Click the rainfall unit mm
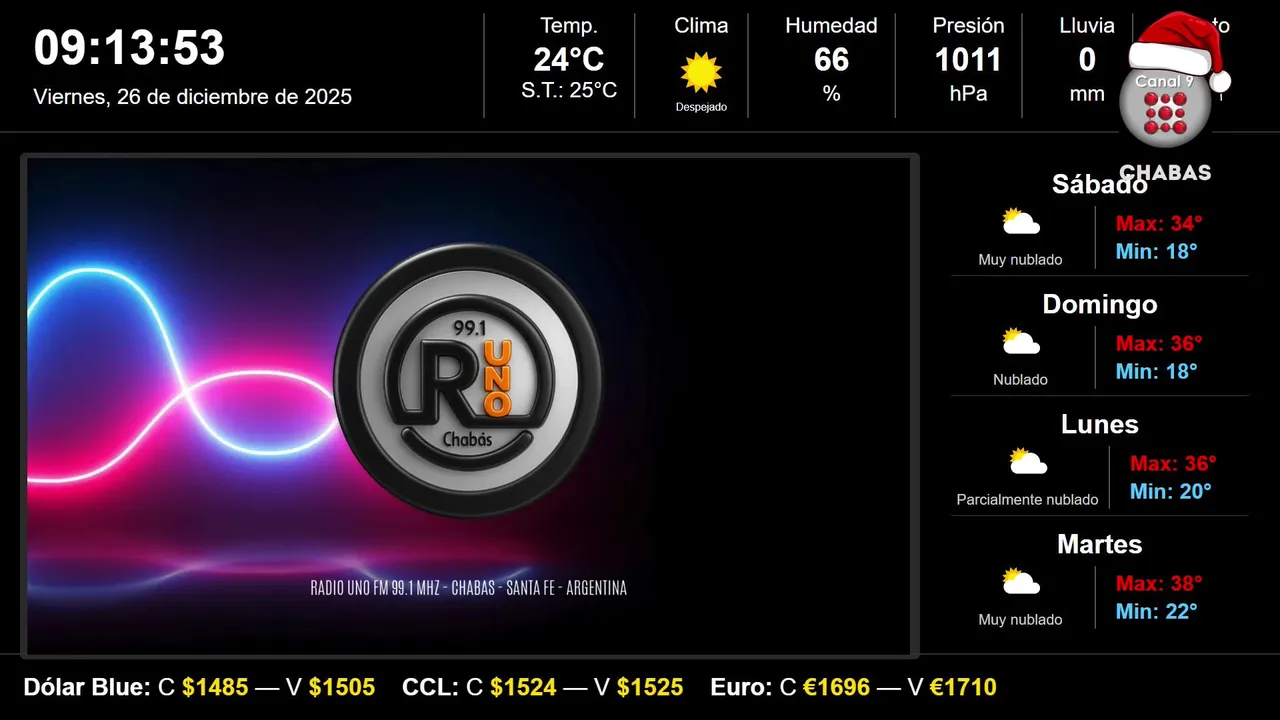This screenshot has height=720, width=1280. coord(1087,94)
